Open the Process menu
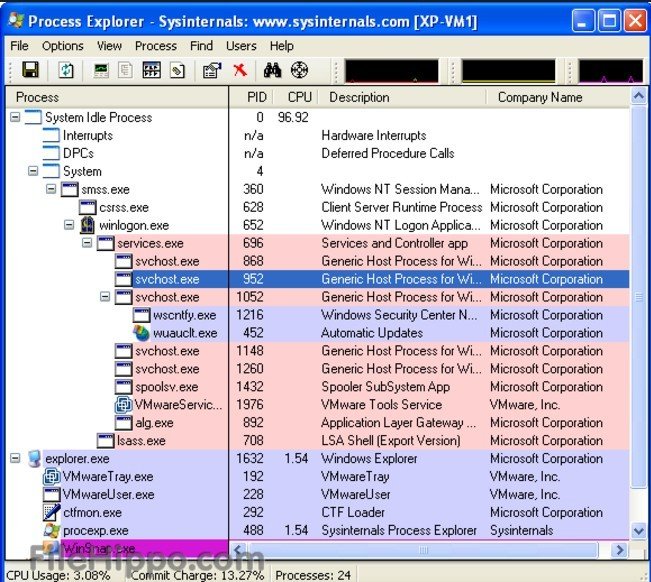Screen dimensions: 651x582 (x=156, y=46)
